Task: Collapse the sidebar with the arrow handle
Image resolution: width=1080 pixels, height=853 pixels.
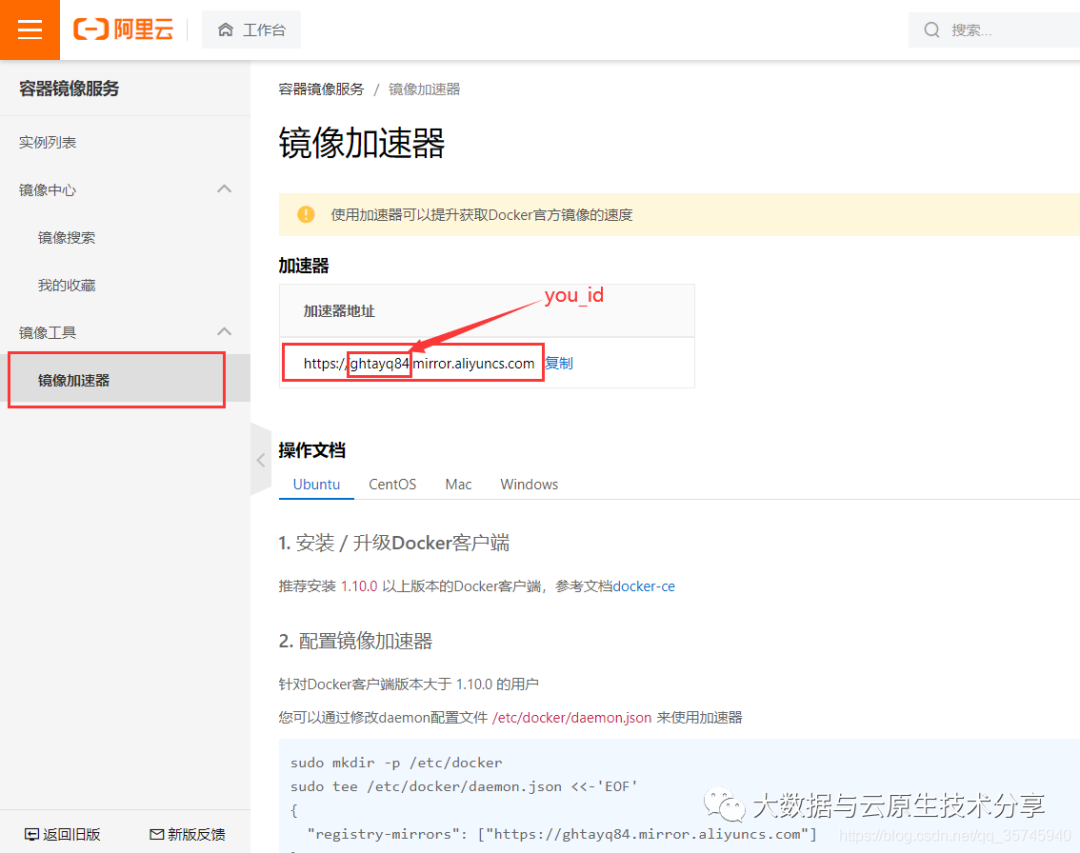Action: click(x=261, y=460)
